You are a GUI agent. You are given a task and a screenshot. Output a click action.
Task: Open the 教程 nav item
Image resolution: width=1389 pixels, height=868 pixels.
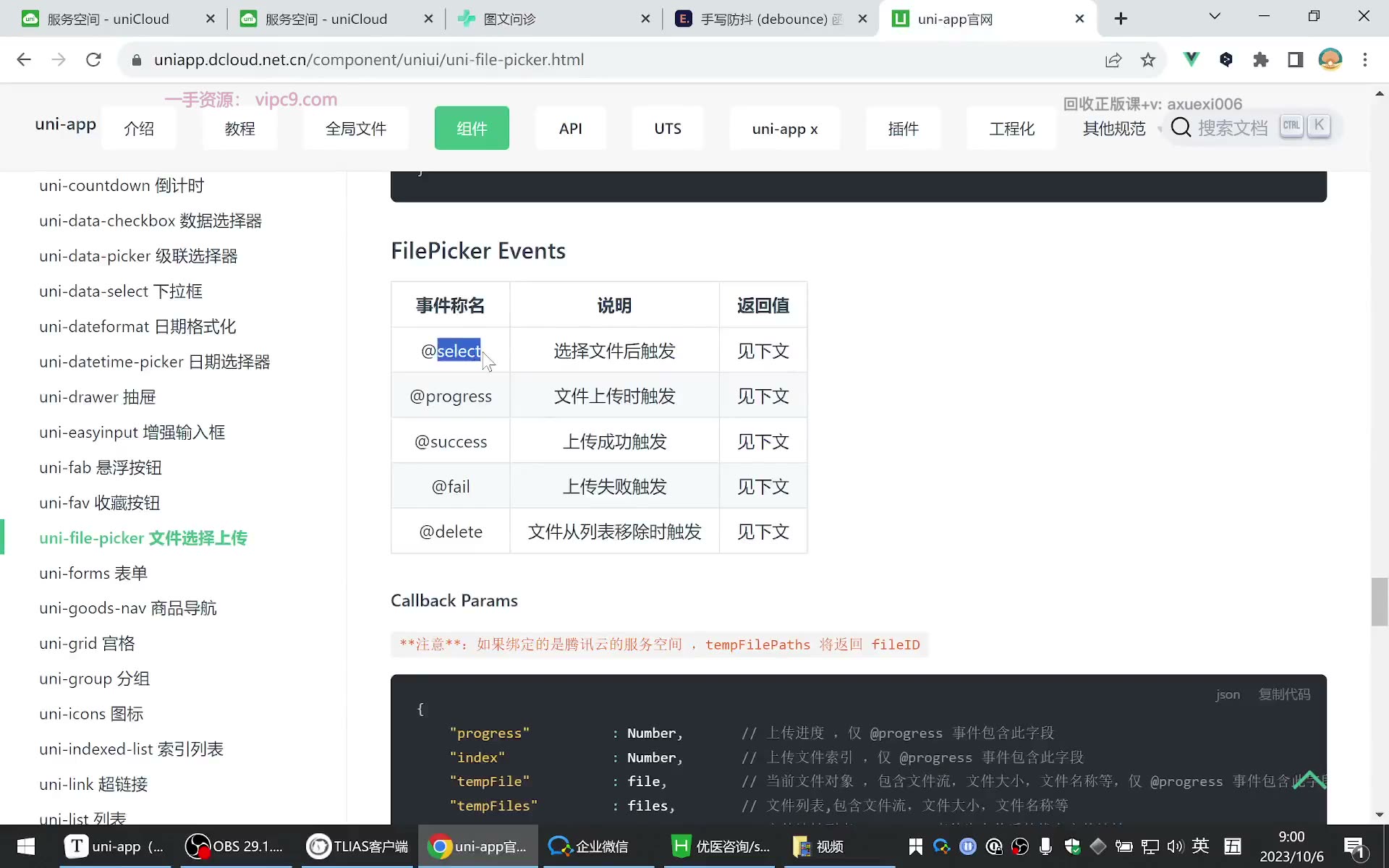(240, 128)
